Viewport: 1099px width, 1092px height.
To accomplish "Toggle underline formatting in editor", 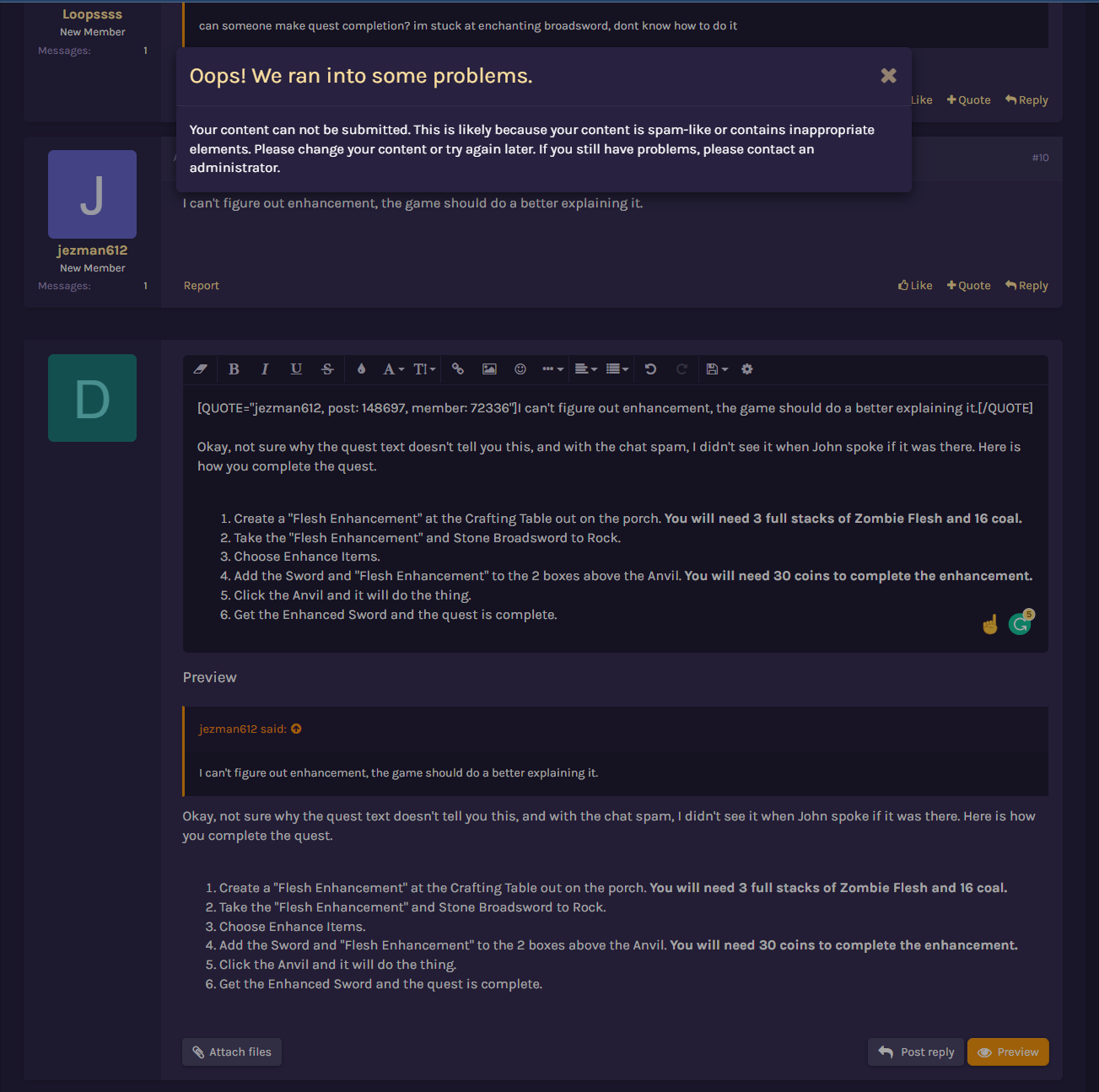I will pos(296,369).
